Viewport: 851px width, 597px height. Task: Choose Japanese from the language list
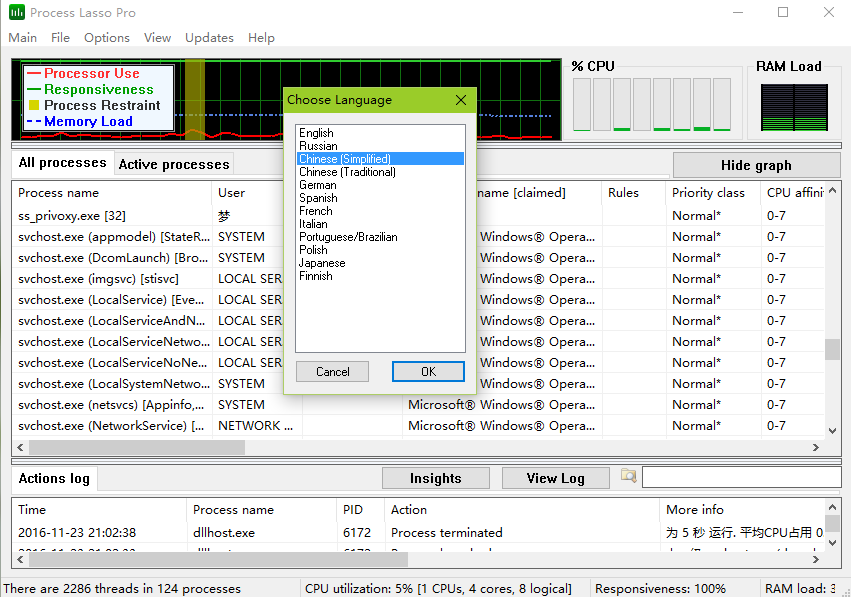click(x=322, y=263)
